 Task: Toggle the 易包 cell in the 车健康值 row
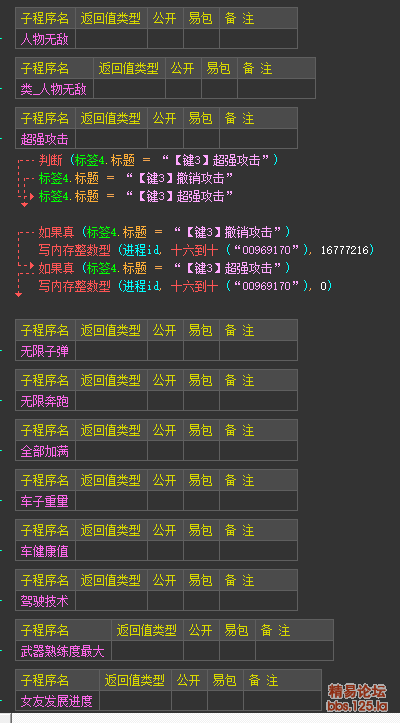201,551
